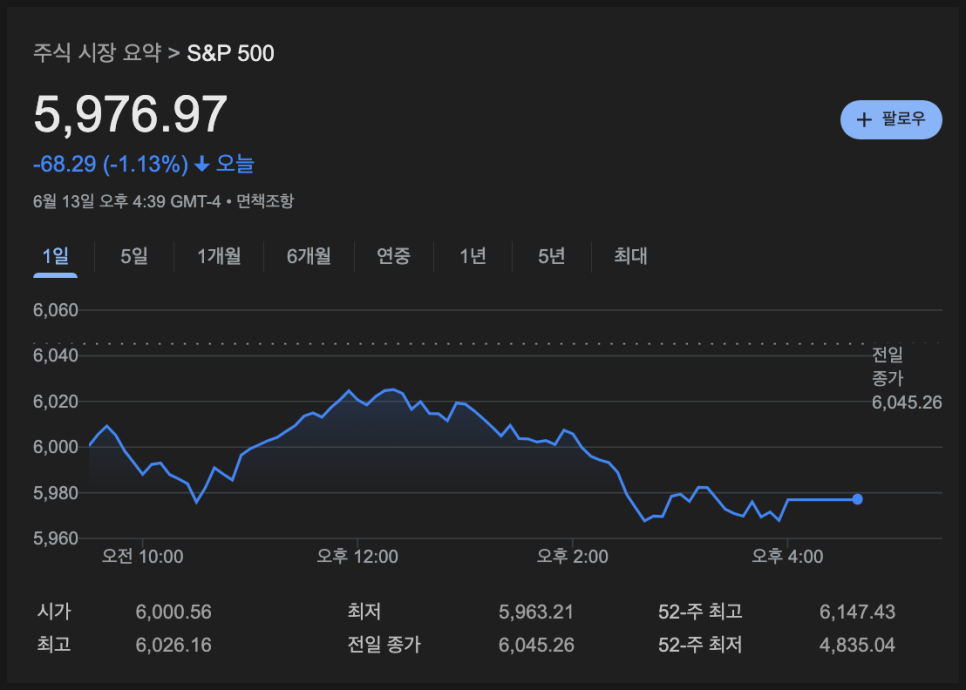Click the 5,960 price axis label

pos(55,538)
